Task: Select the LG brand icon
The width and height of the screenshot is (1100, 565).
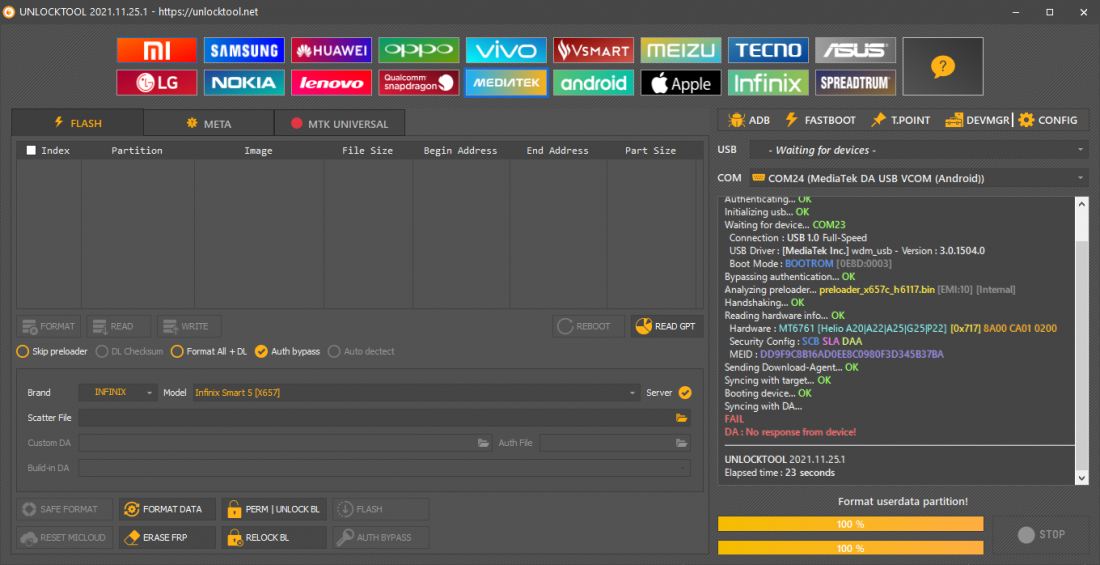Action: coord(156,83)
